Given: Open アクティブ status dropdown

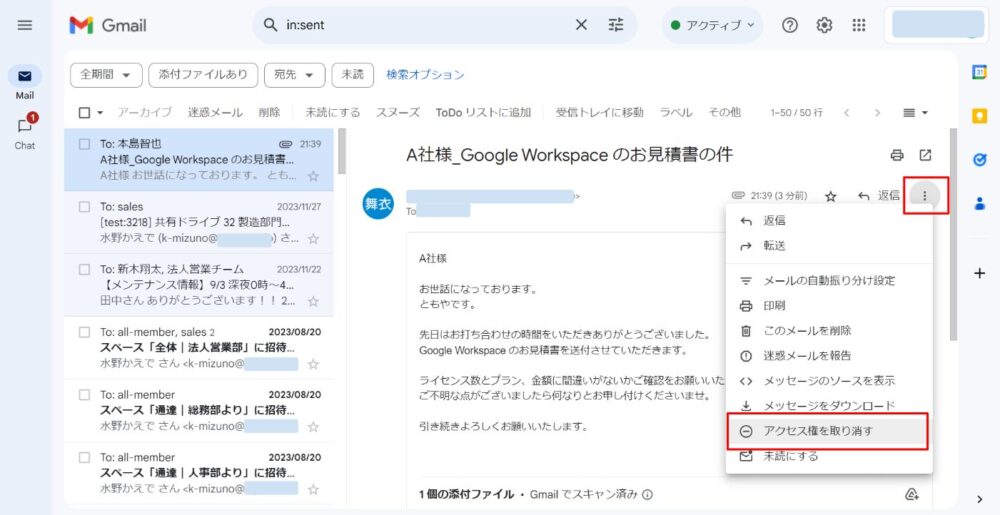Looking at the screenshot, I should (712, 25).
